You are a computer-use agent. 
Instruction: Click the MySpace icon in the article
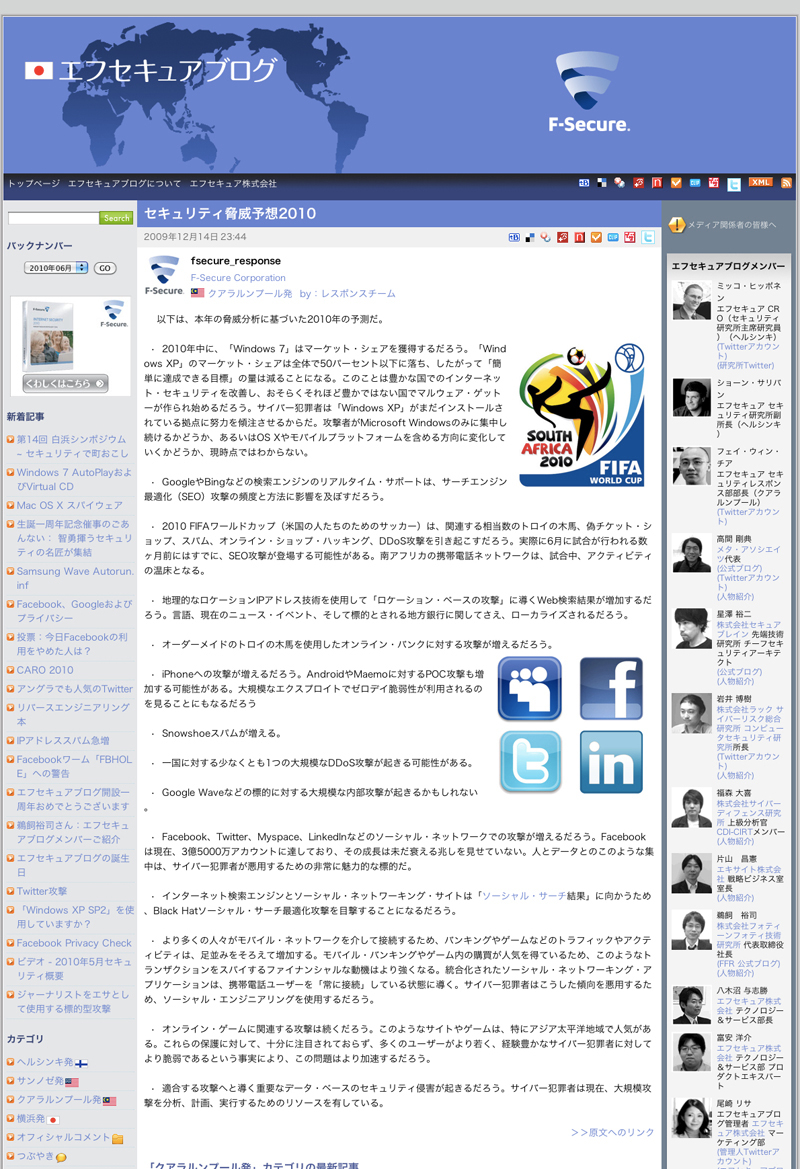(529, 688)
